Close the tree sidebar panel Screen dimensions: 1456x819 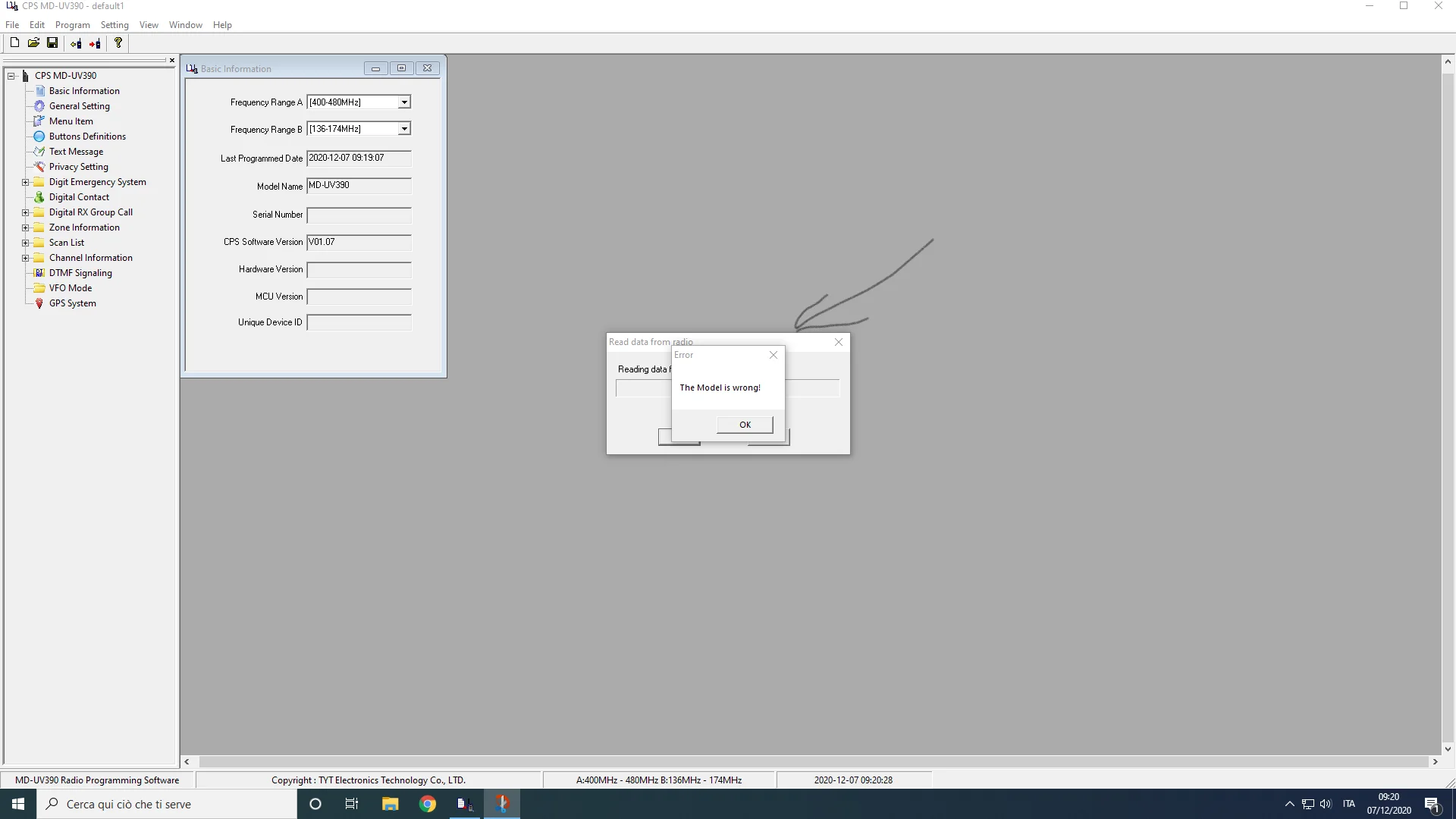click(172, 61)
